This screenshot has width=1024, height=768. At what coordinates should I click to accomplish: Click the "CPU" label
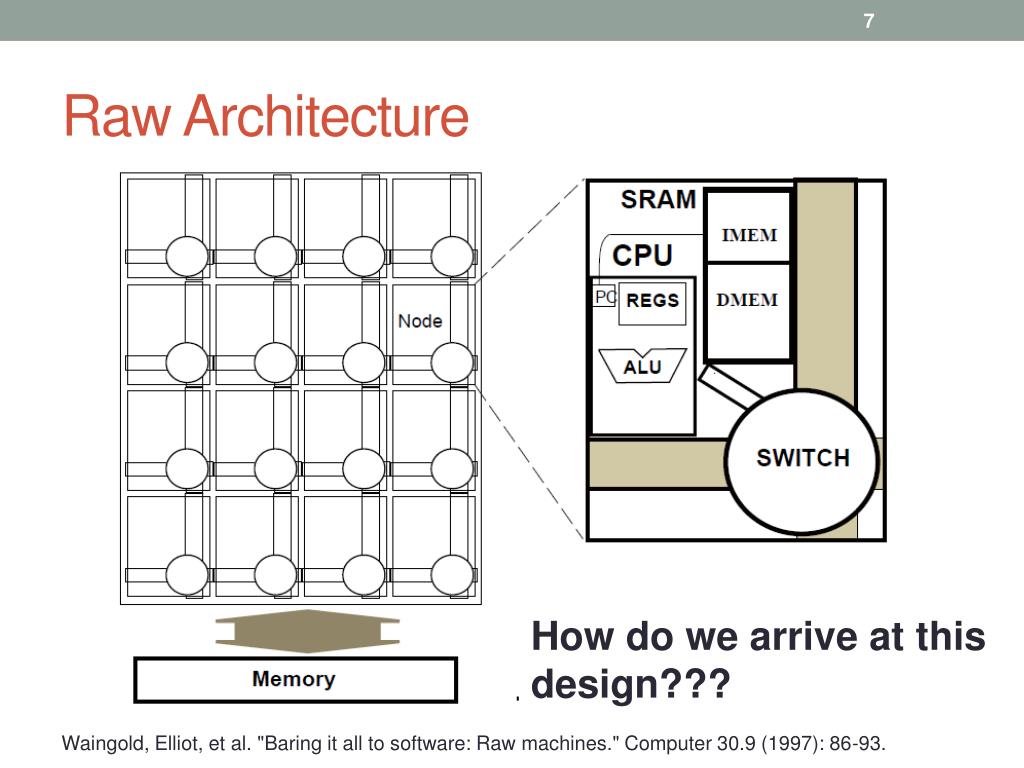point(642,255)
